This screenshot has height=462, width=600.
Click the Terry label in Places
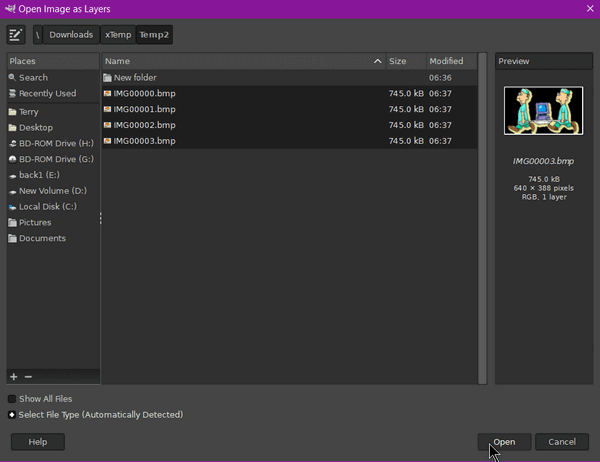click(29, 112)
